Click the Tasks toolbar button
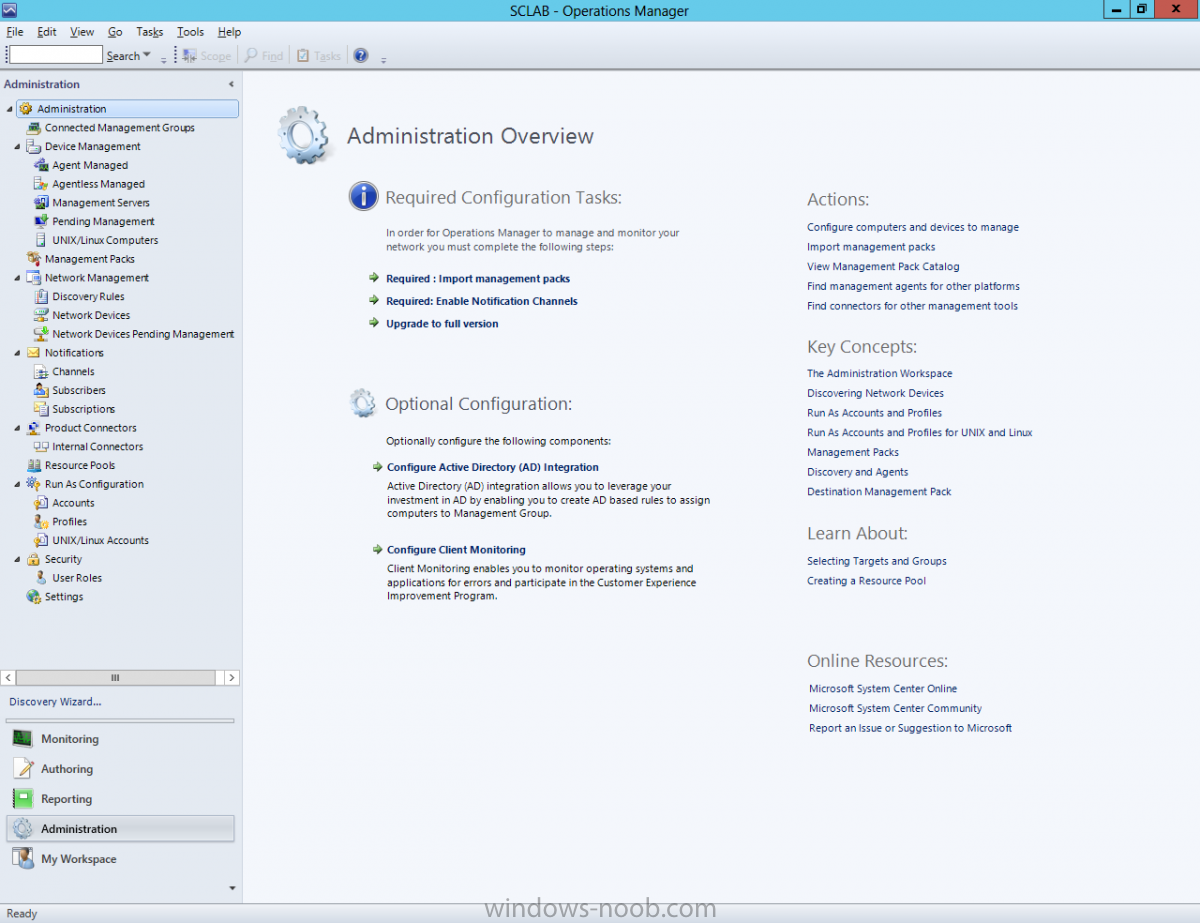The width and height of the screenshot is (1200, 923). tap(319, 56)
